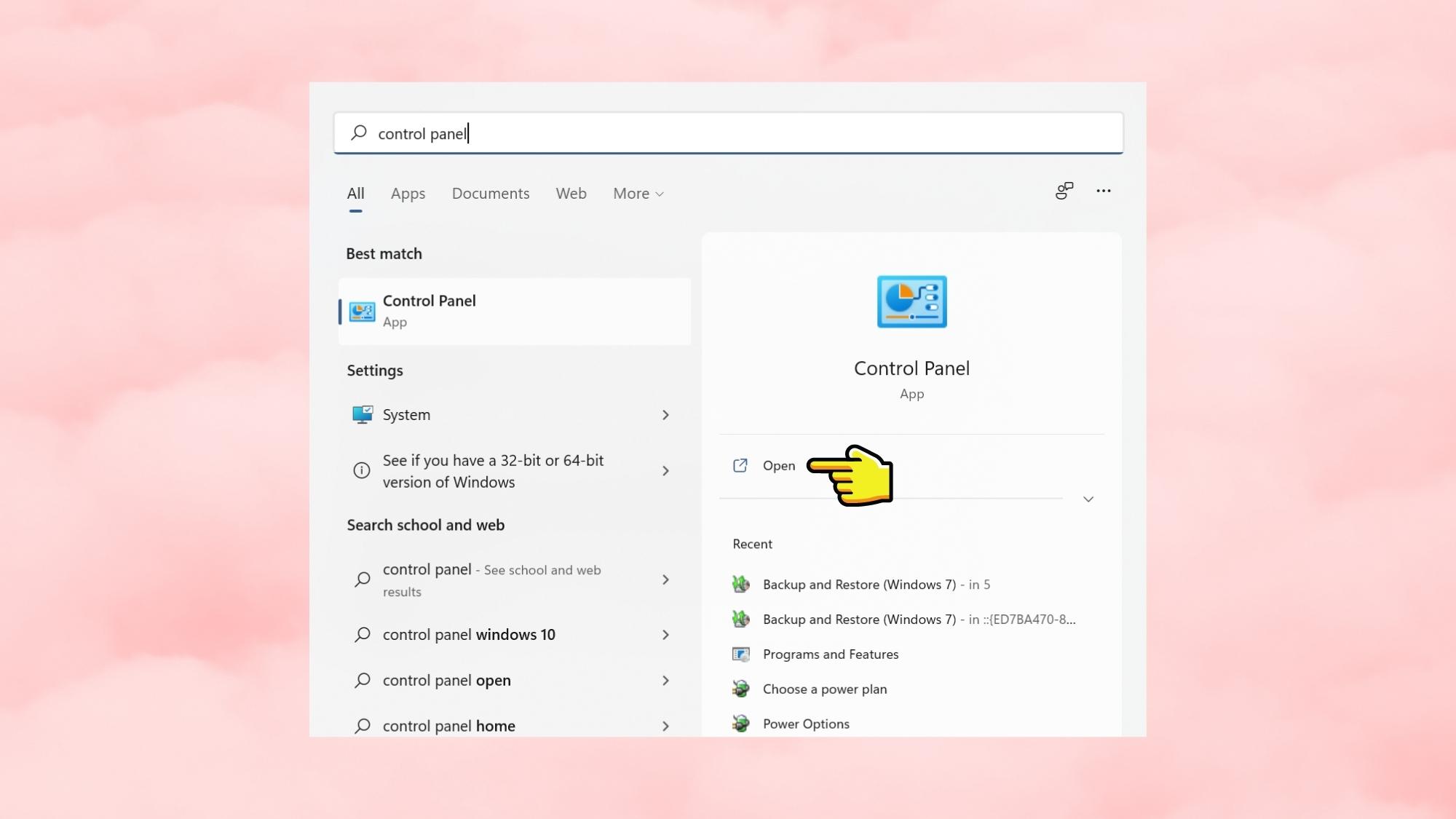
Task: Click icon of Backup and Restore - in ::{ED7BA470
Action: pos(741,619)
